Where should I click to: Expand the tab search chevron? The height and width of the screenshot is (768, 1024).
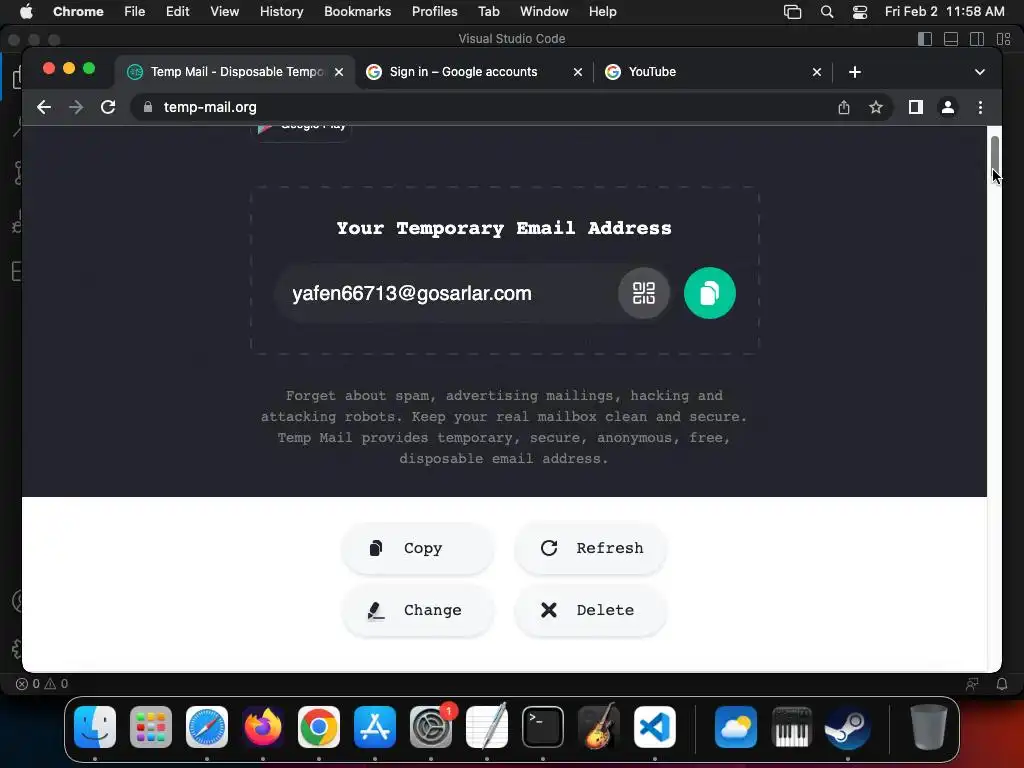click(x=979, y=72)
